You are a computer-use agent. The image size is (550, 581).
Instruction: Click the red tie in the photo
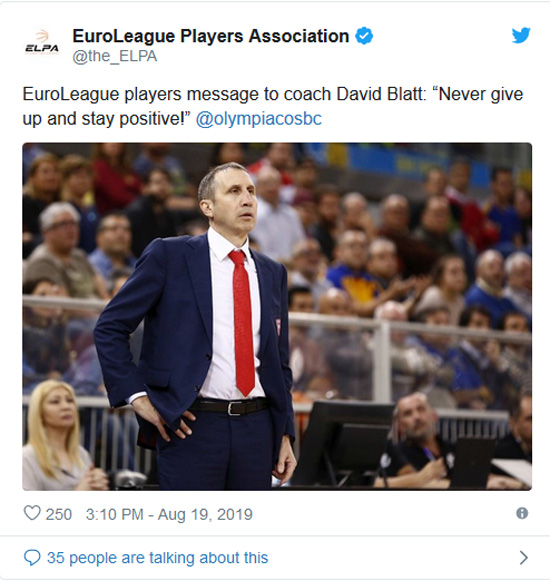pyautogui.click(x=242, y=322)
